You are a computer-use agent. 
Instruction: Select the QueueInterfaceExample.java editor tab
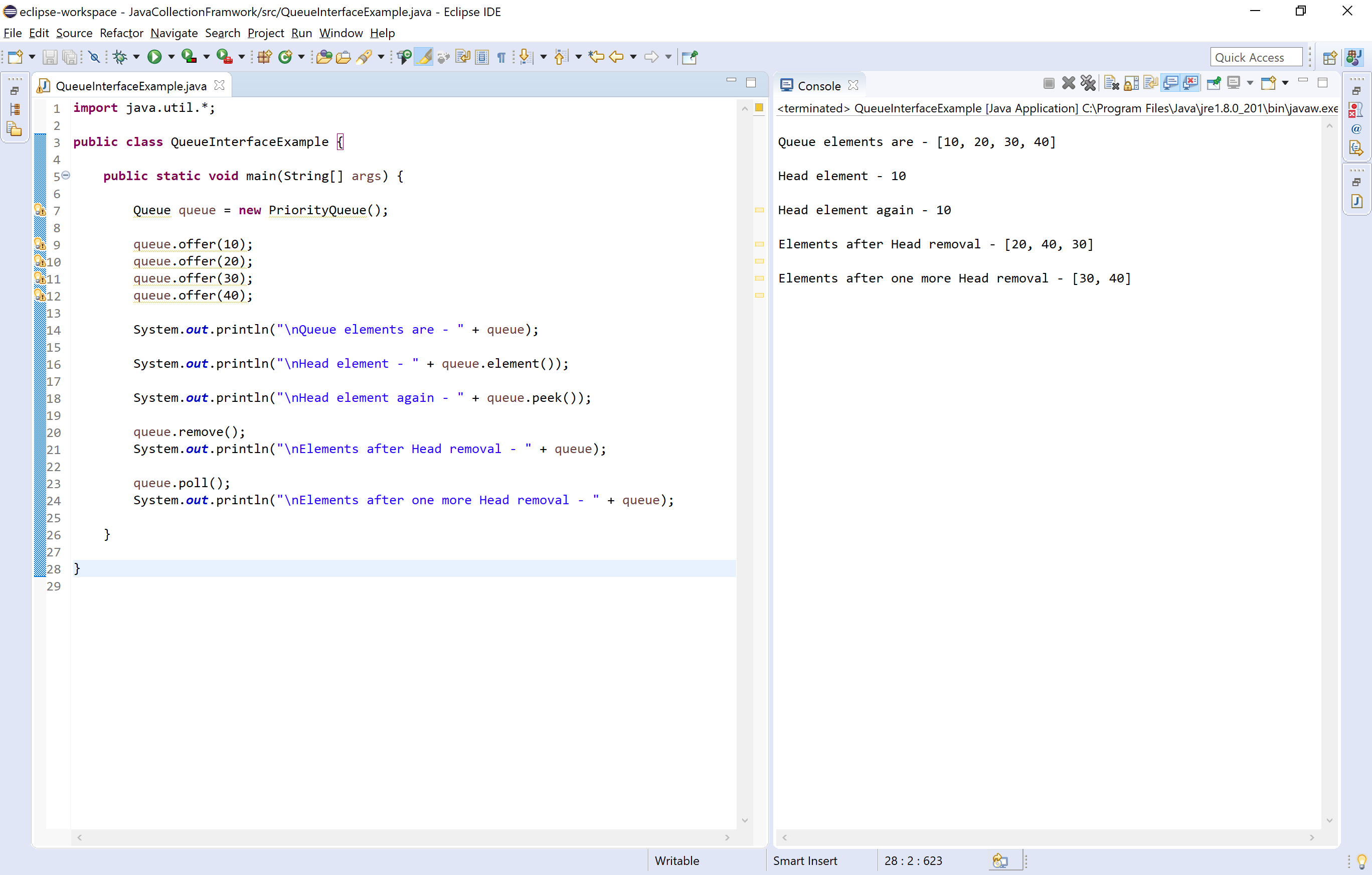click(x=131, y=85)
